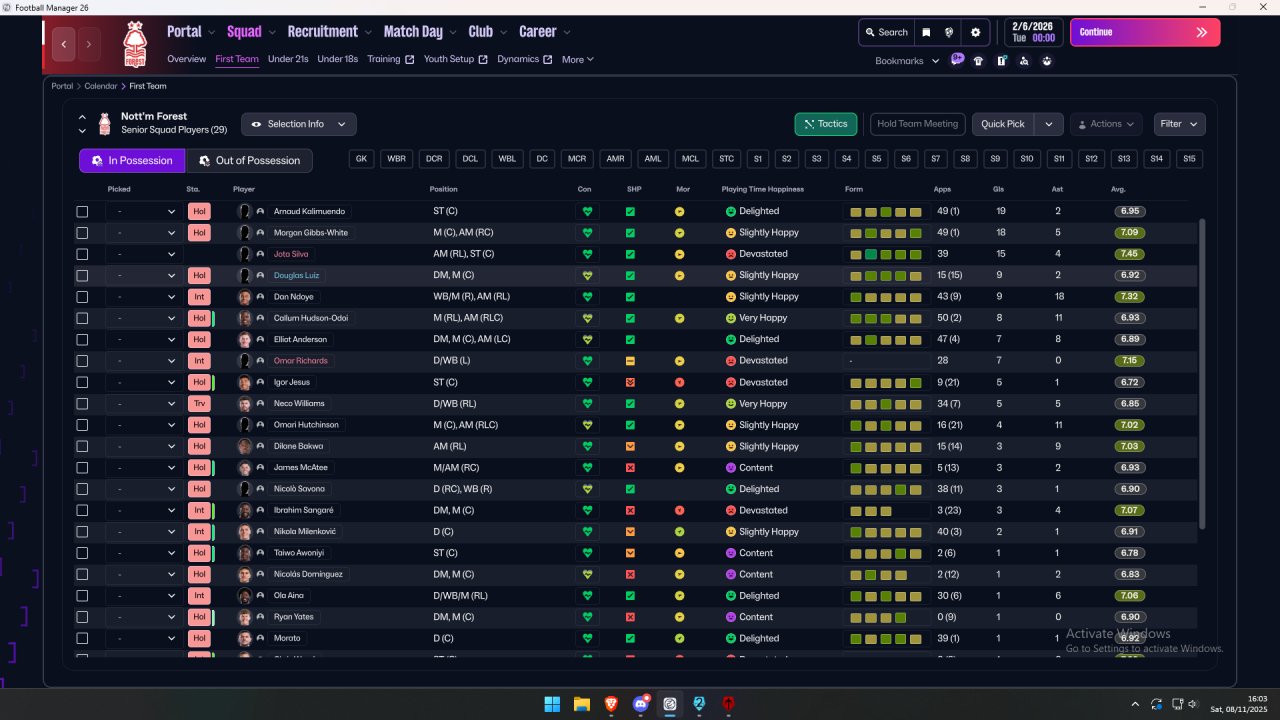
Task: Switch to the Under 21s tab
Action: 288,59
